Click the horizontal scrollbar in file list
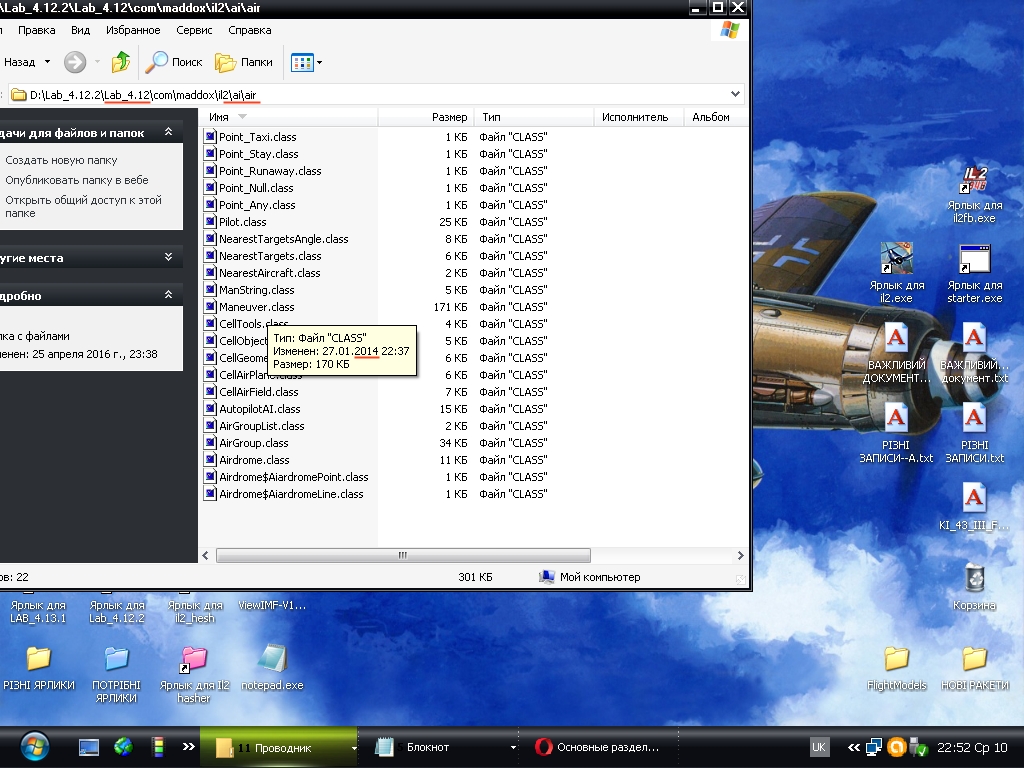 [x=402, y=555]
